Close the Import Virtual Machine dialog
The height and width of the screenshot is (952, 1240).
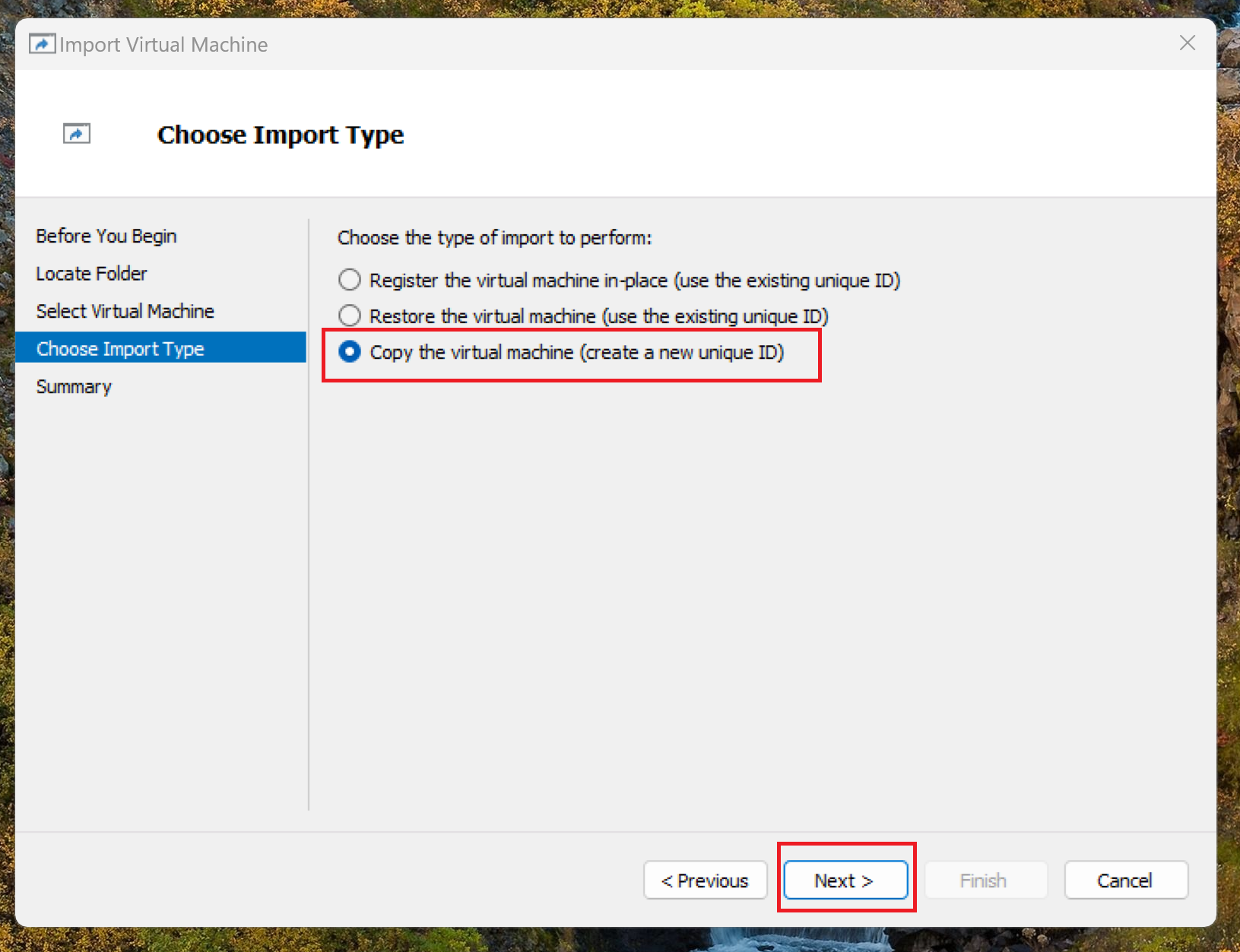tap(1188, 43)
